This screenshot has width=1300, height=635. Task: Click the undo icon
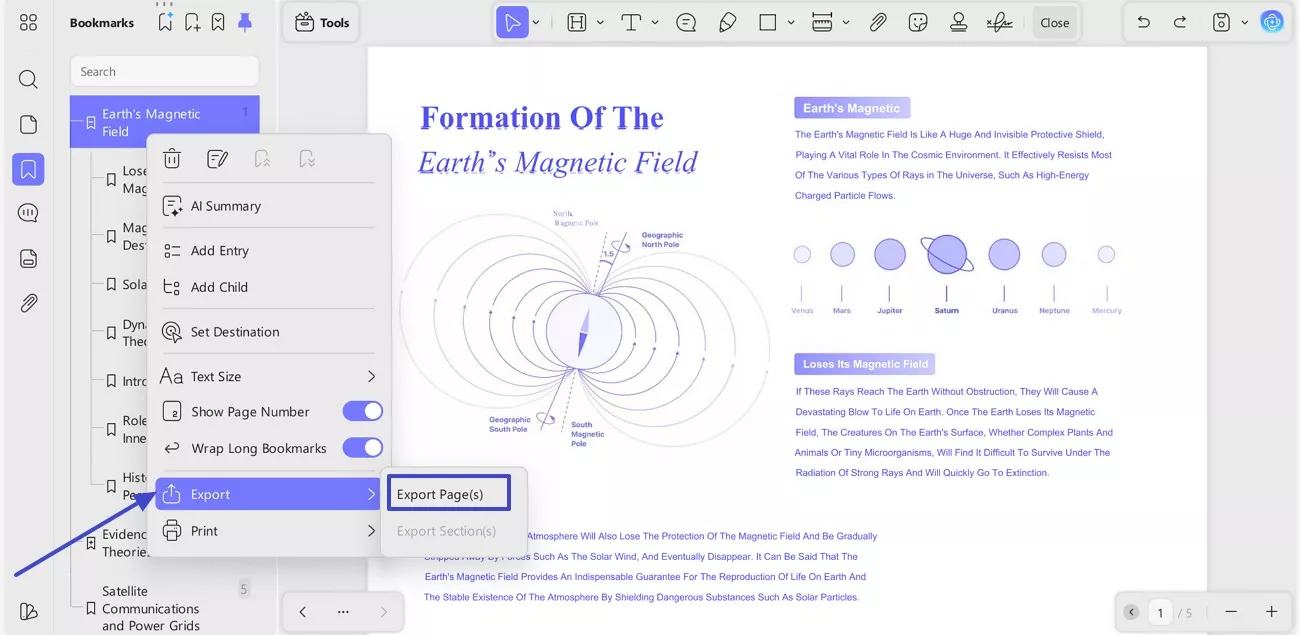tap(1142, 21)
